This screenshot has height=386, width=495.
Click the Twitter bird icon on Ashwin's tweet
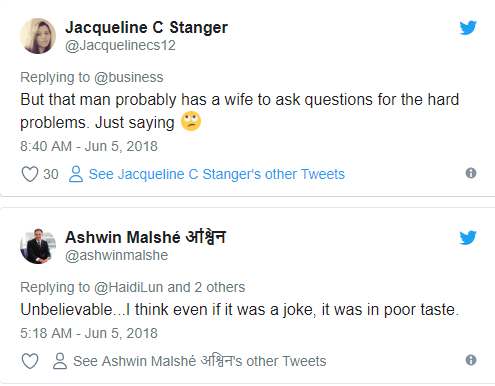[x=468, y=238]
